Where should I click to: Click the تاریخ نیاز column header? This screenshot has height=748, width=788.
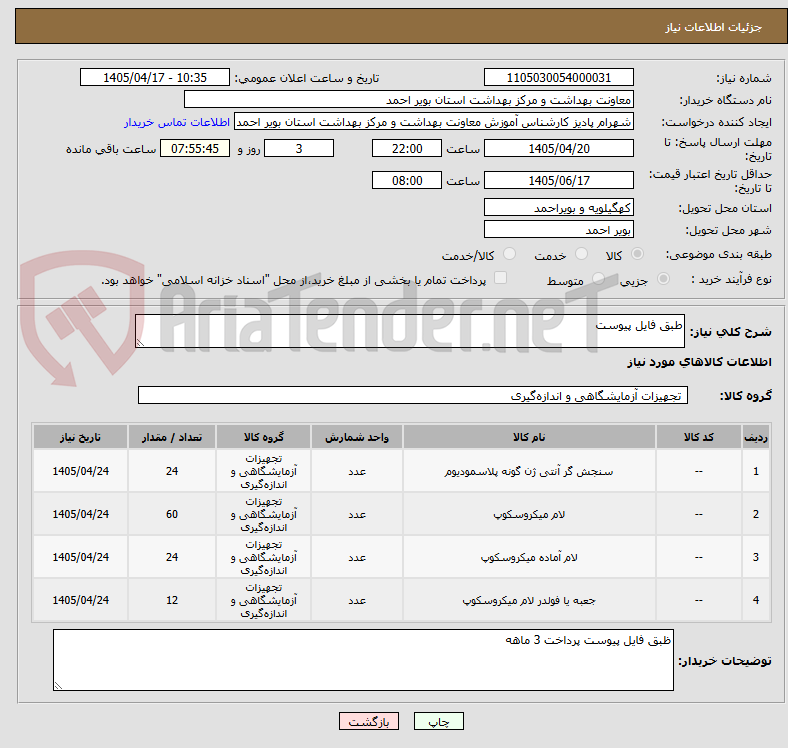80,437
